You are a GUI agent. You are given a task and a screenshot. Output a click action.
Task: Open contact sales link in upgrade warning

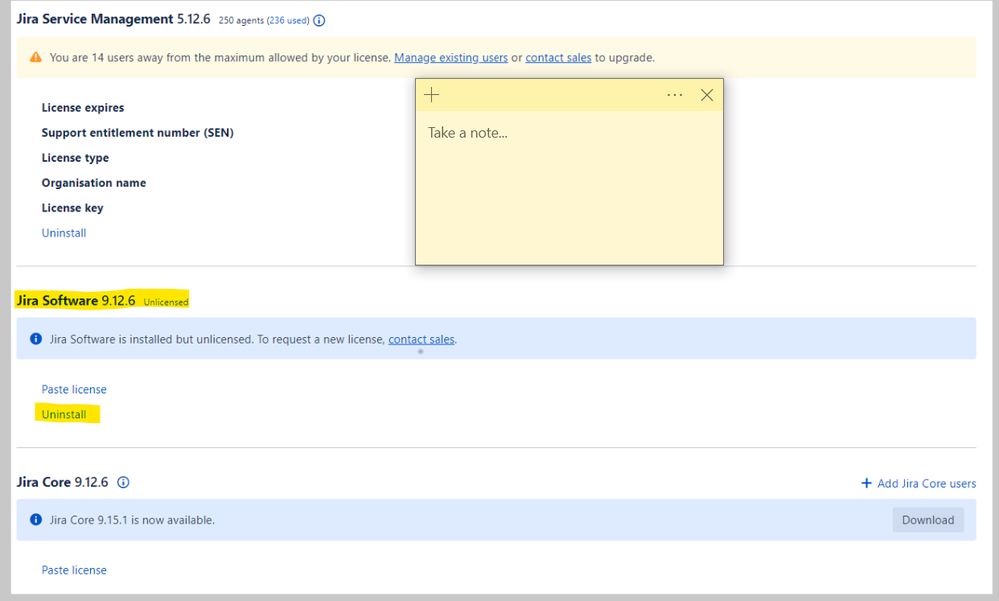(558, 57)
